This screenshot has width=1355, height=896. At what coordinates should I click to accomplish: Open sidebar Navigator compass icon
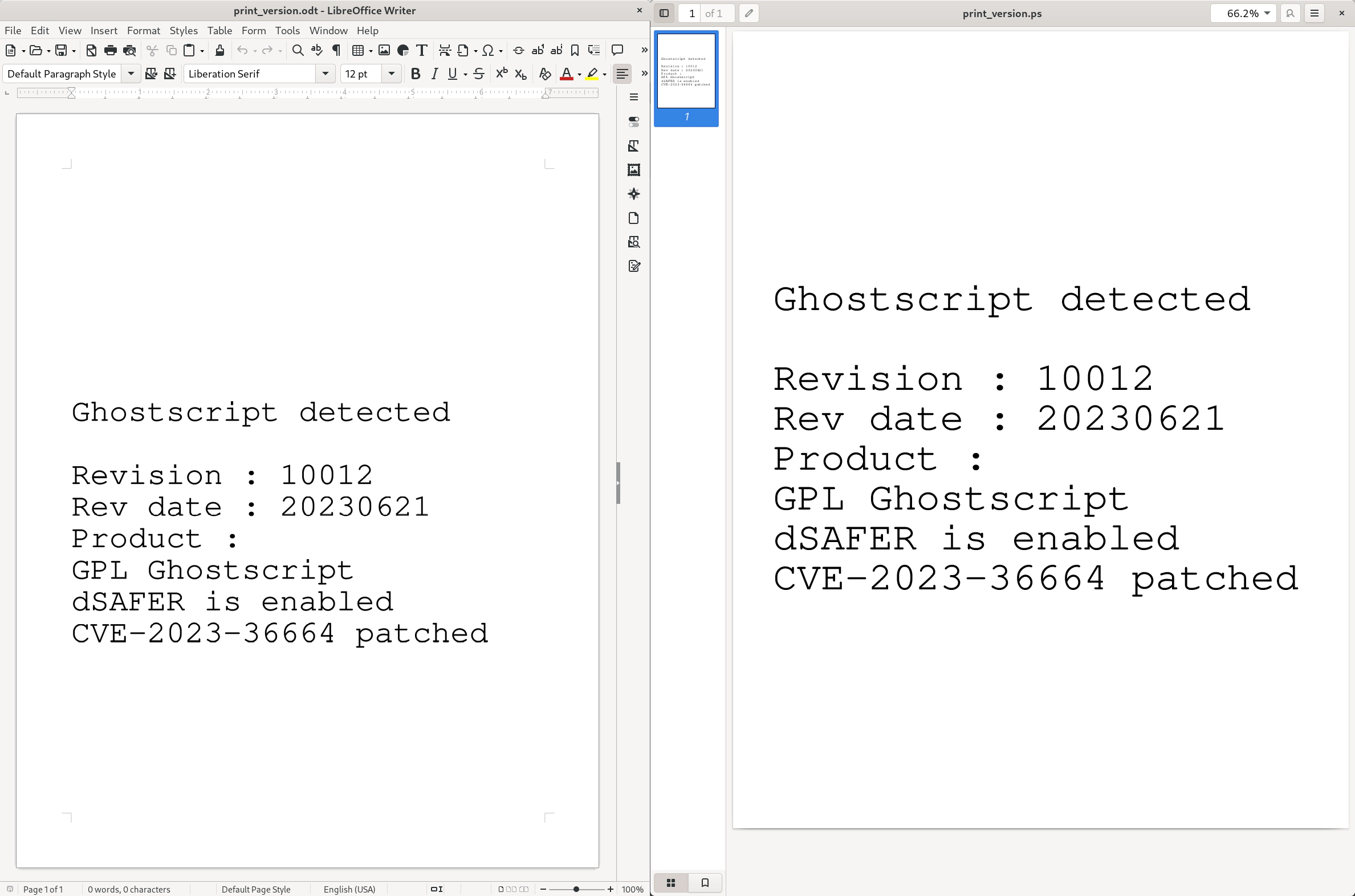point(634,194)
